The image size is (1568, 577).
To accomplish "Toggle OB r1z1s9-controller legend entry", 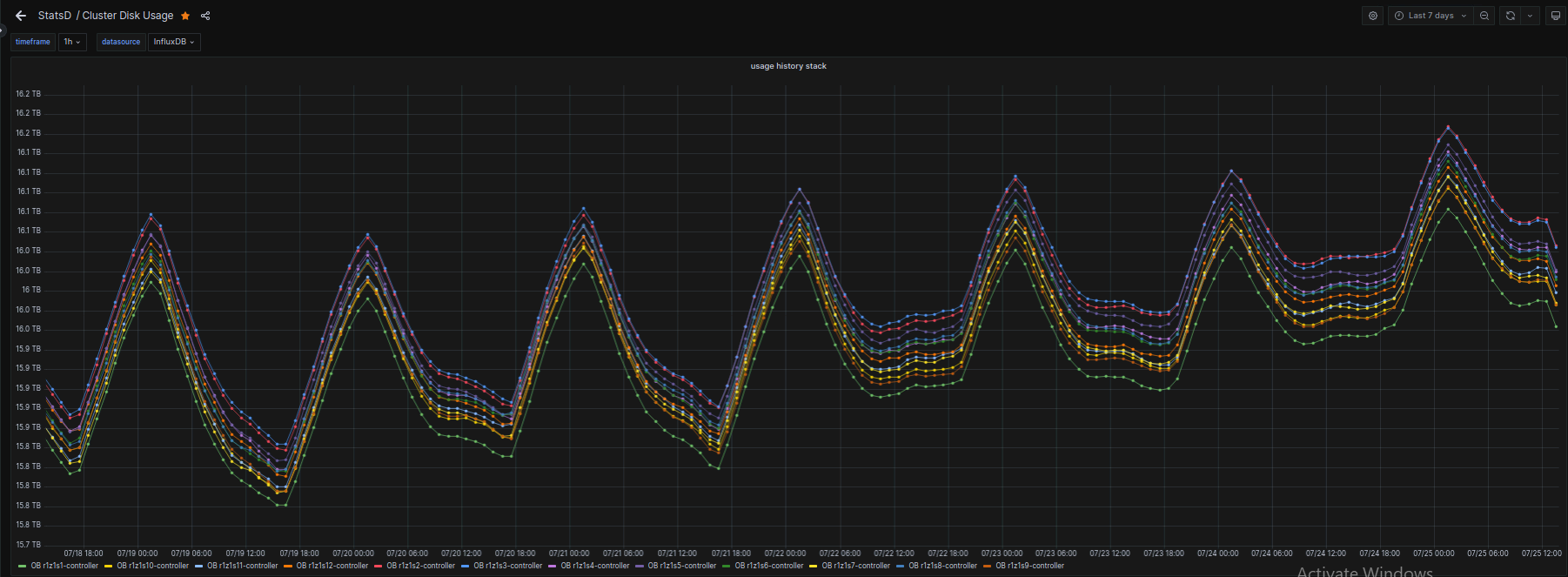I will [x=1029, y=566].
